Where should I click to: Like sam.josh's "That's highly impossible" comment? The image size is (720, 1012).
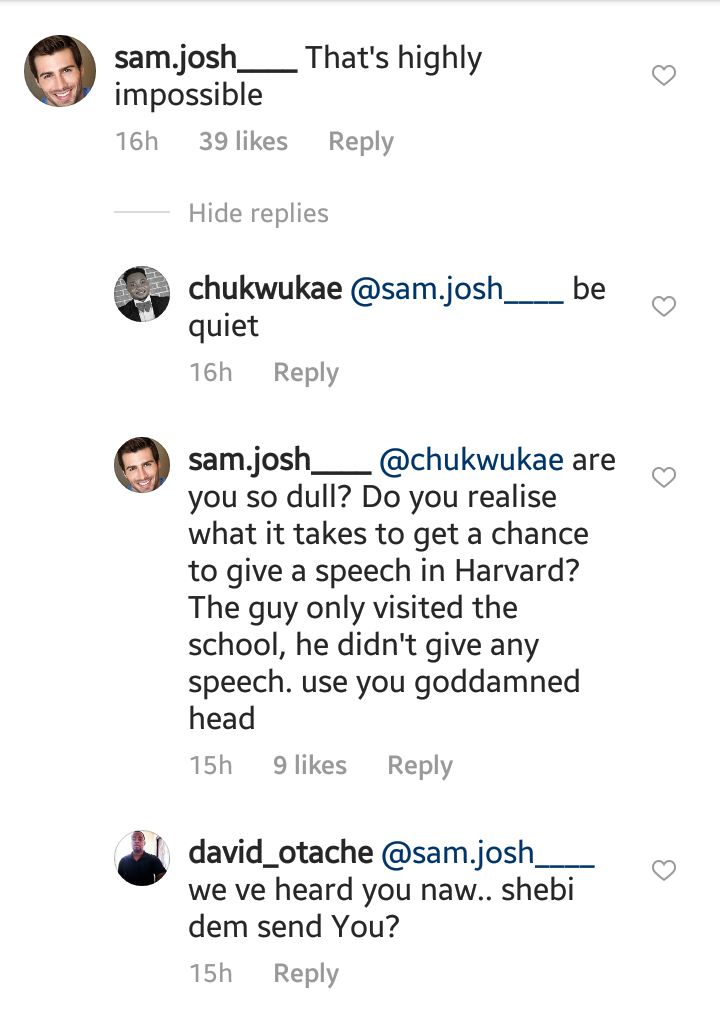[x=664, y=76]
